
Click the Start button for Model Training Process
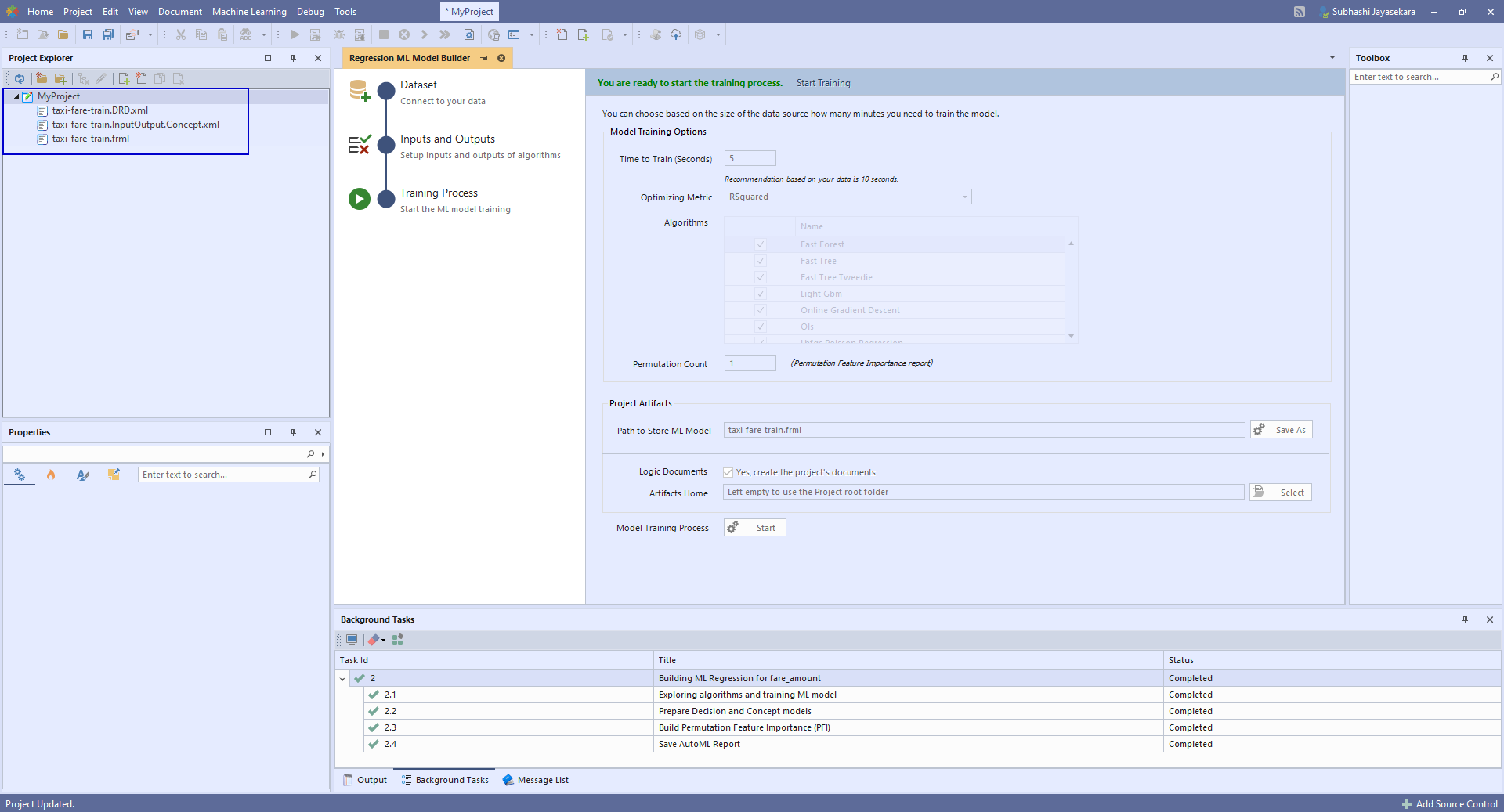(755, 528)
